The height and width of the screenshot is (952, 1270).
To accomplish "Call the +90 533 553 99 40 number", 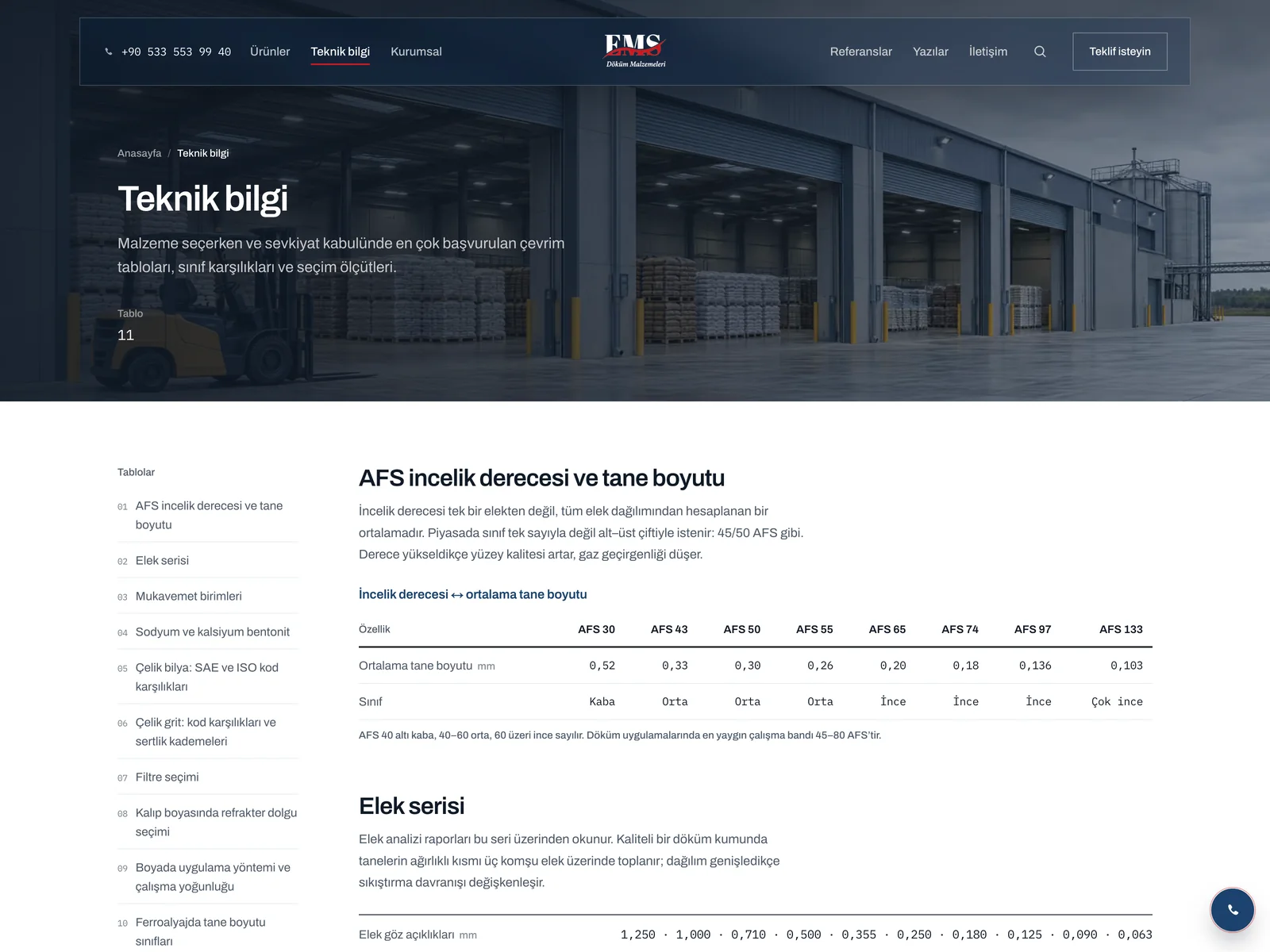I will [x=176, y=52].
